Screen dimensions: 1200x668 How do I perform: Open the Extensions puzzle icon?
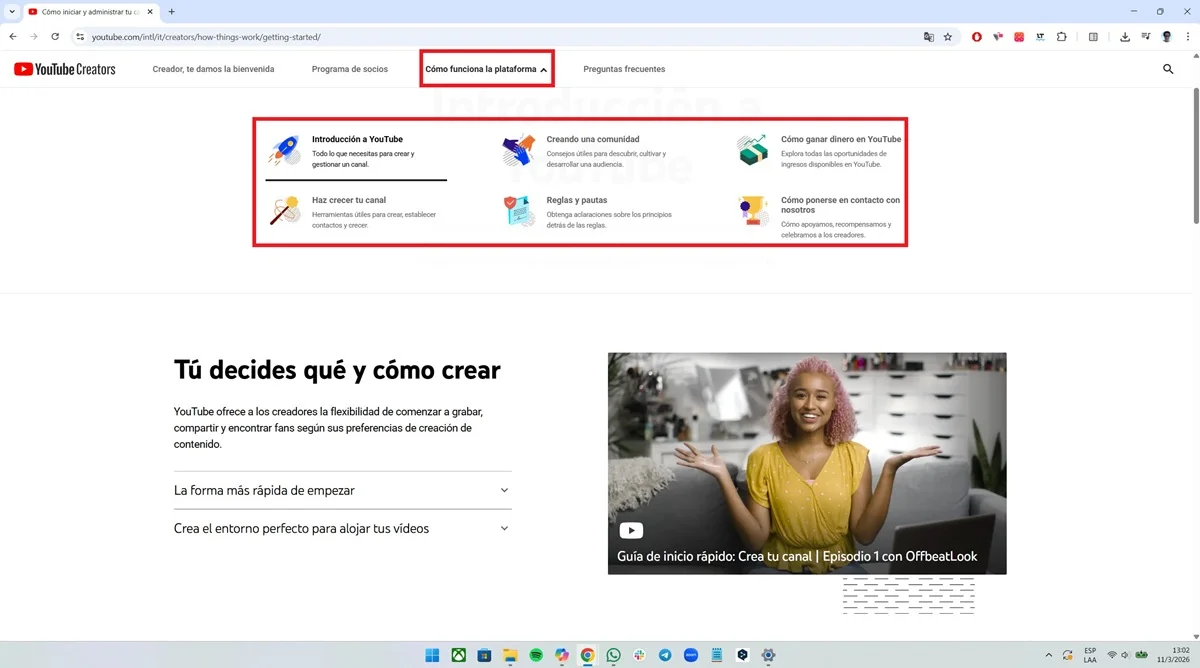click(x=1062, y=36)
